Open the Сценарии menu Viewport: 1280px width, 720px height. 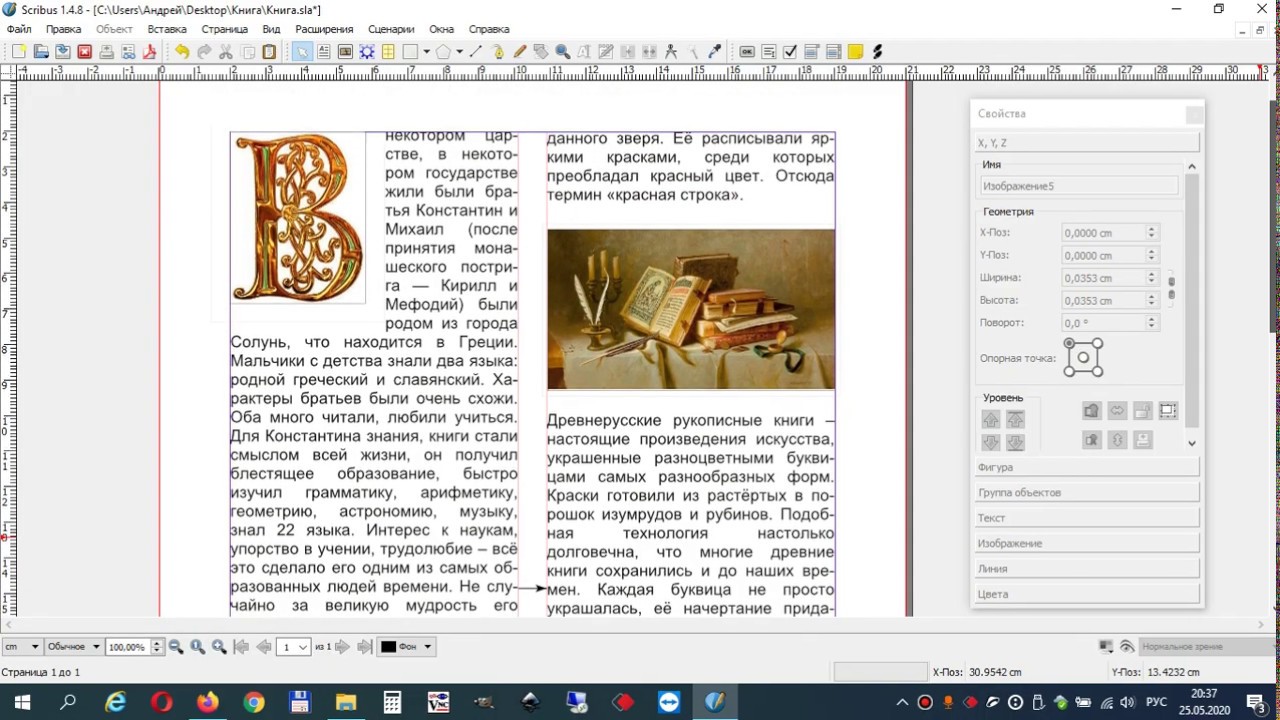(x=391, y=29)
